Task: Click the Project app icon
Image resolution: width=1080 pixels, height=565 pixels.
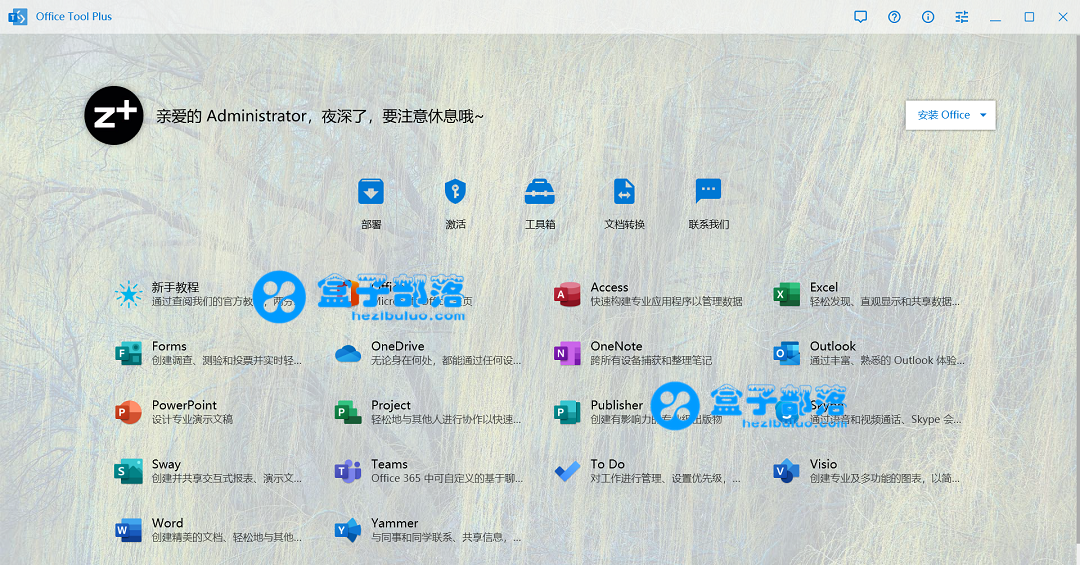Action: [x=348, y=413]
